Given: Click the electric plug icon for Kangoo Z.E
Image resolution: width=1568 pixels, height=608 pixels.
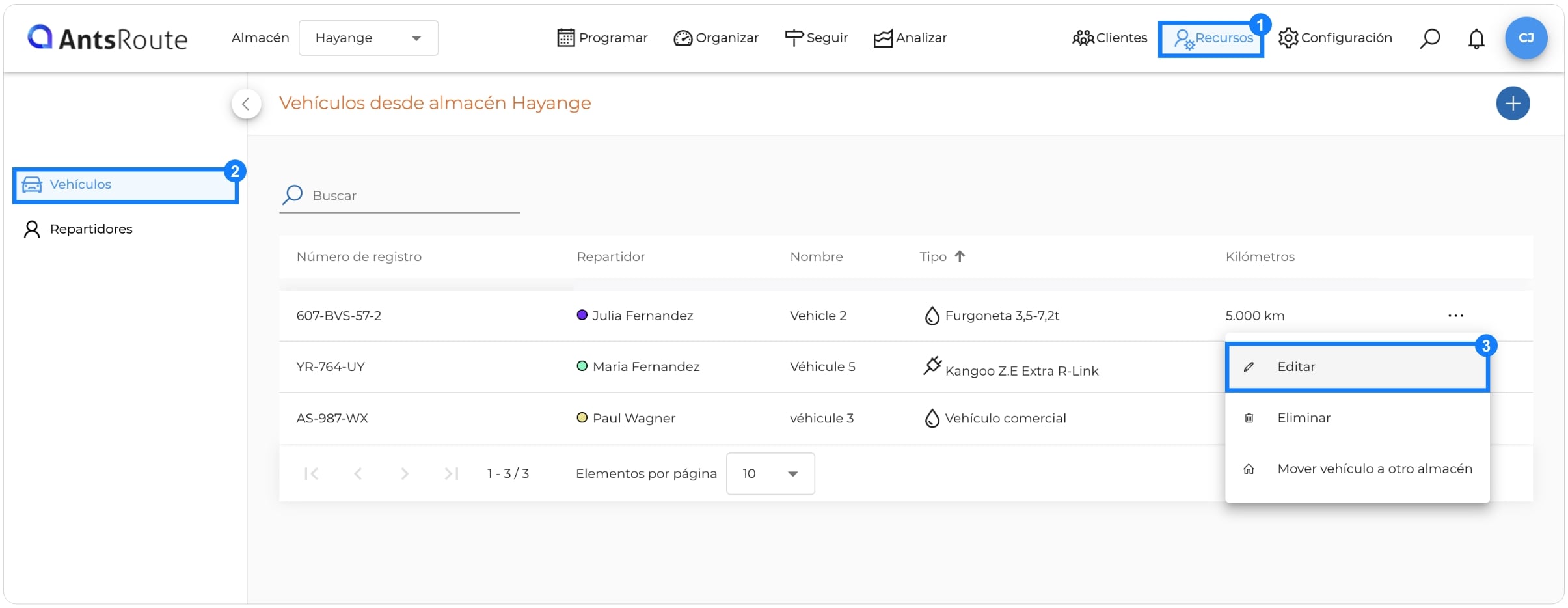Looking at the screenshot, I should click(932, 365).
